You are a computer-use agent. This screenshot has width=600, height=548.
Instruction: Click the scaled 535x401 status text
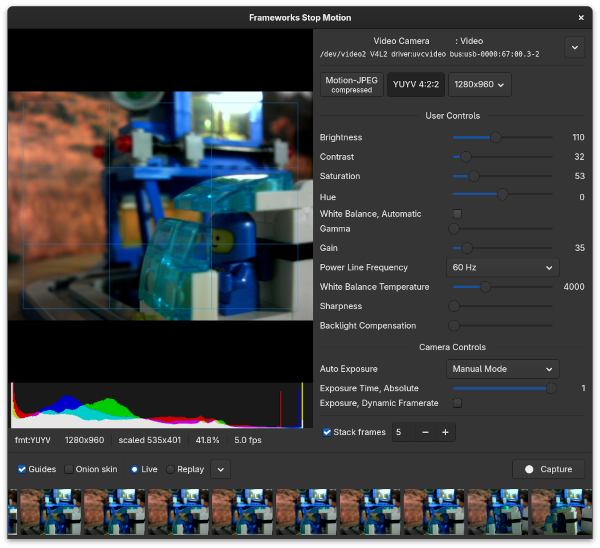tap(150, 440)
